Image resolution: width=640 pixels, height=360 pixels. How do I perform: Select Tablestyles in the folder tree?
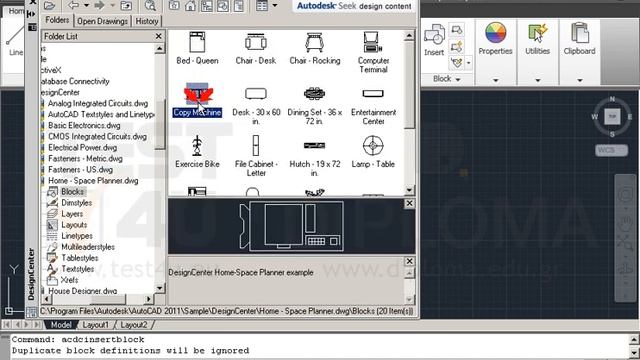80,258
